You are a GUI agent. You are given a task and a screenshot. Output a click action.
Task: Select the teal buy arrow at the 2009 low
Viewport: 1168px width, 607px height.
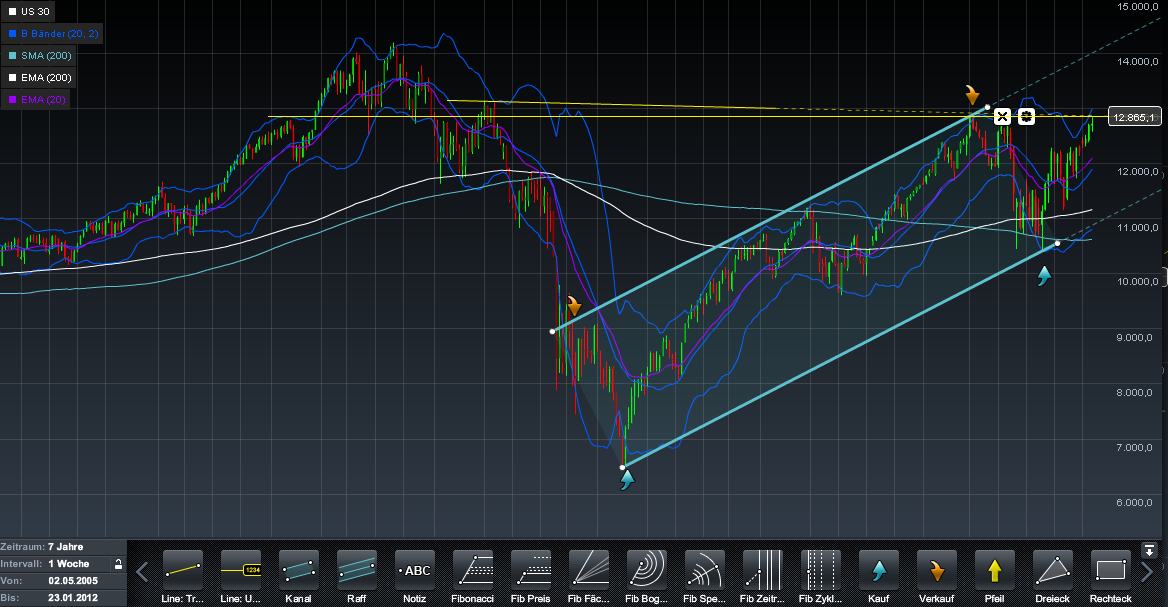[627, 480]
